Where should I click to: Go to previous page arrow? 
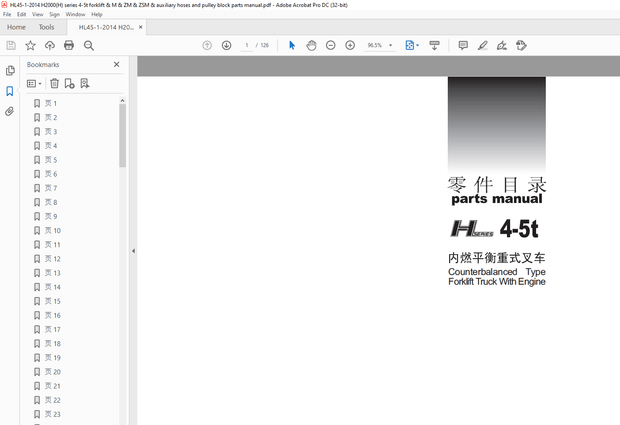(x=207, y=45)
